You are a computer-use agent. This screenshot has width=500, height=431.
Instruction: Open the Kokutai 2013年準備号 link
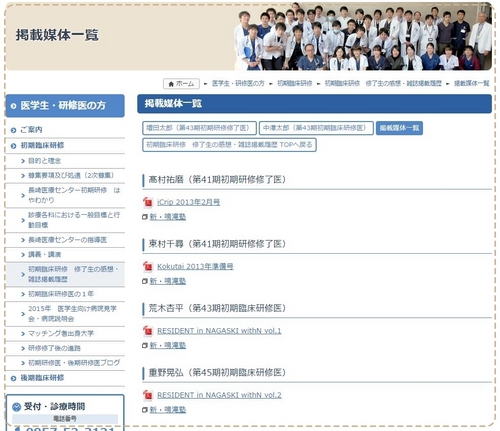195,266
